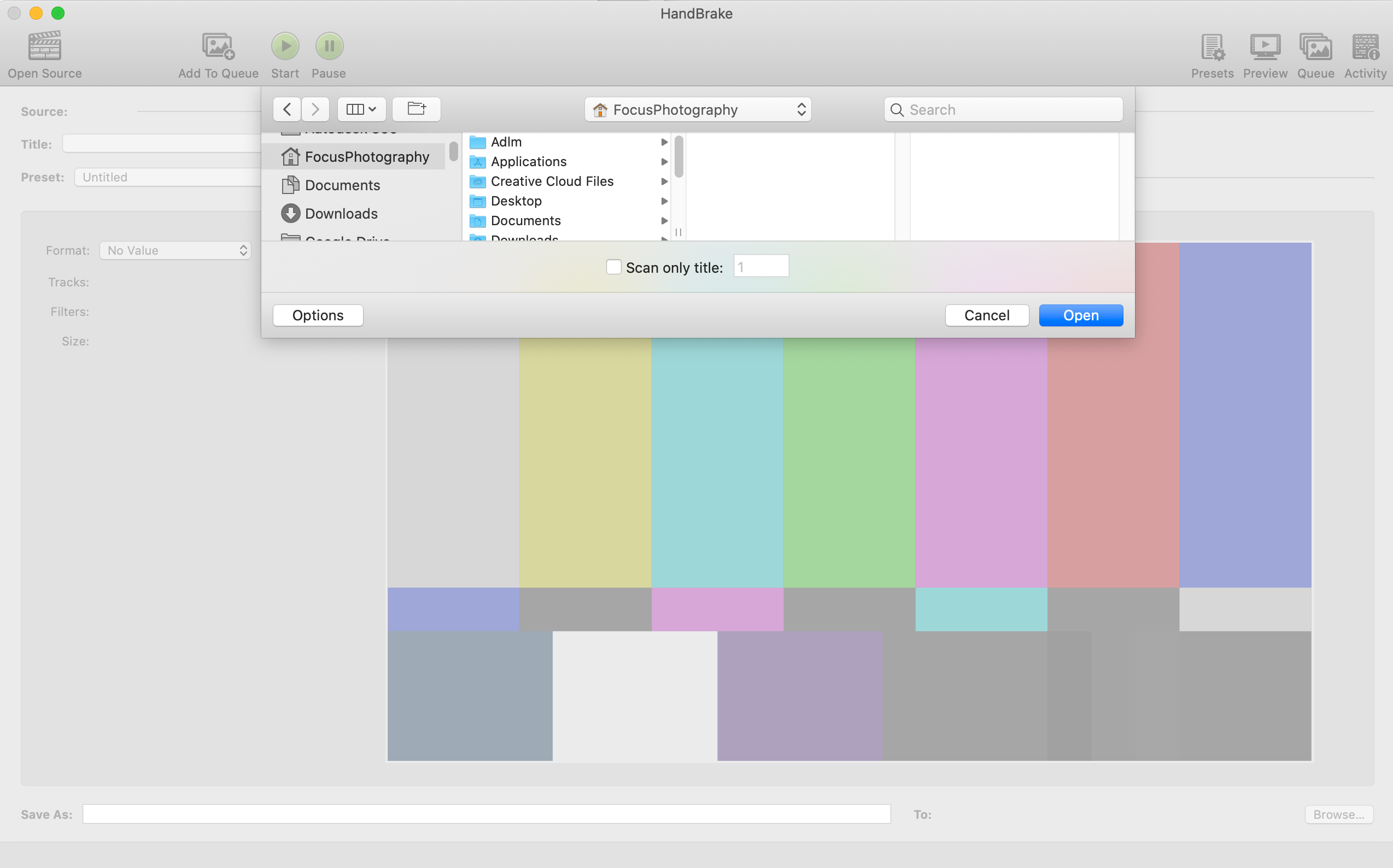Image resolution: width=1393 pixels, height=868 pixels.
Task: Go back with the left chevron button
Action: click(286, 109)
